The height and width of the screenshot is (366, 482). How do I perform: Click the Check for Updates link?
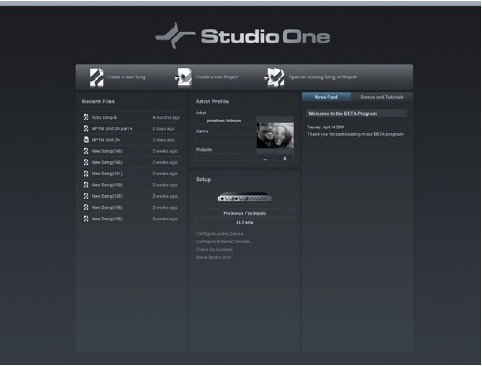[x=214, y=250]
